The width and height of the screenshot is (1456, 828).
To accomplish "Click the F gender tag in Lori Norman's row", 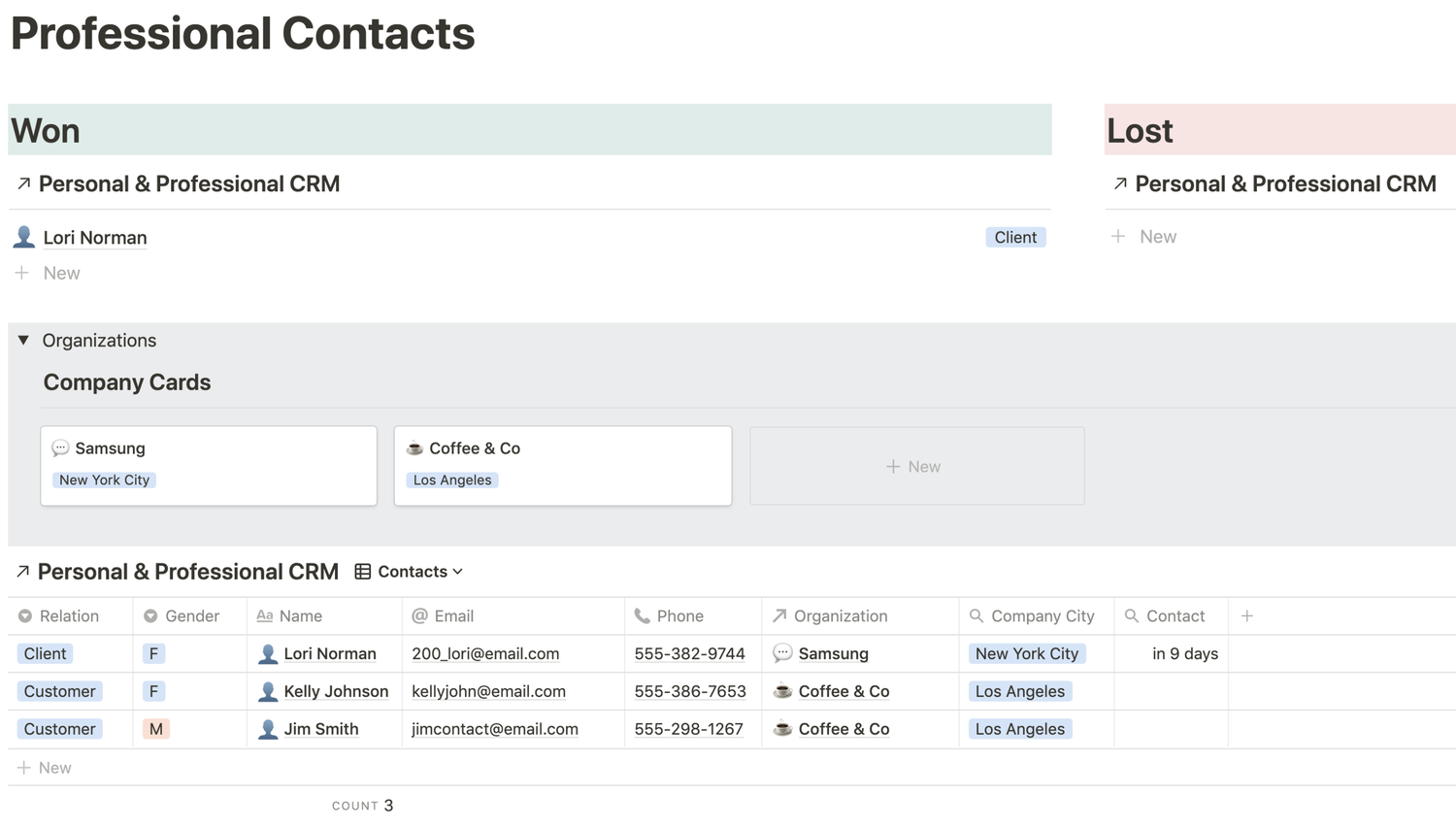I will pos(153,654).
